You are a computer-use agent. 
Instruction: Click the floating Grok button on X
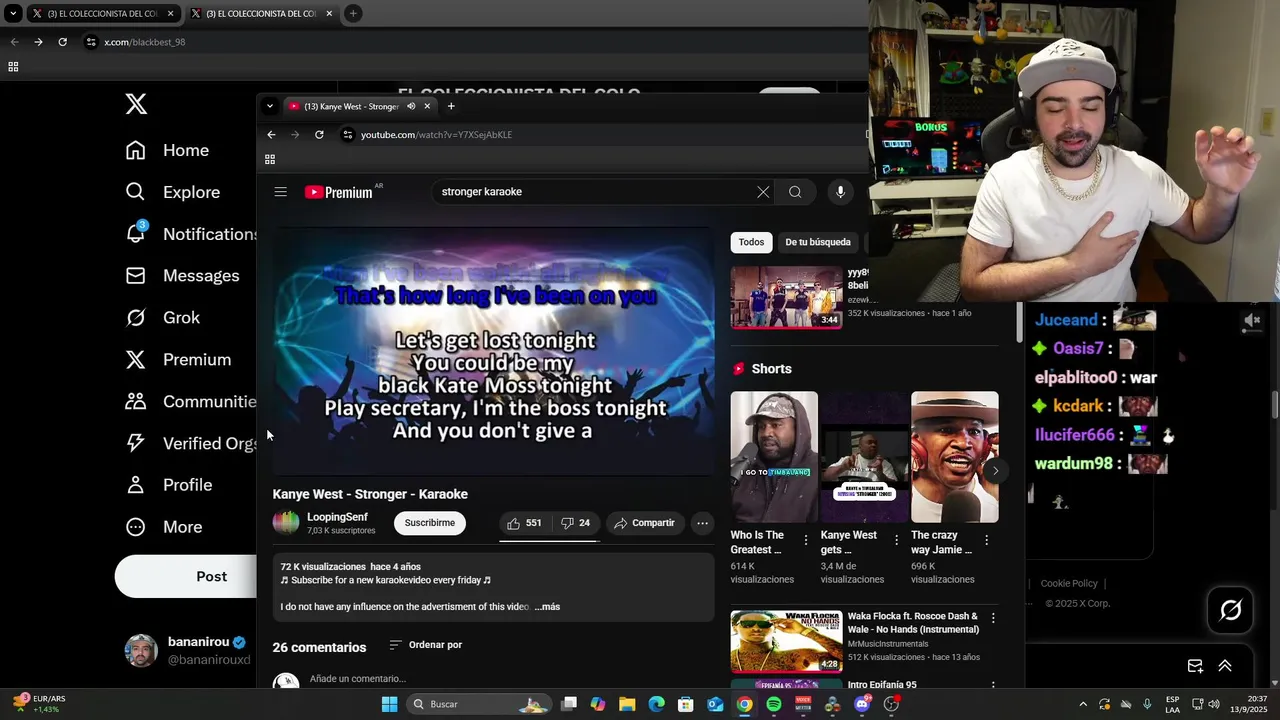click(x=1230, y=610)
